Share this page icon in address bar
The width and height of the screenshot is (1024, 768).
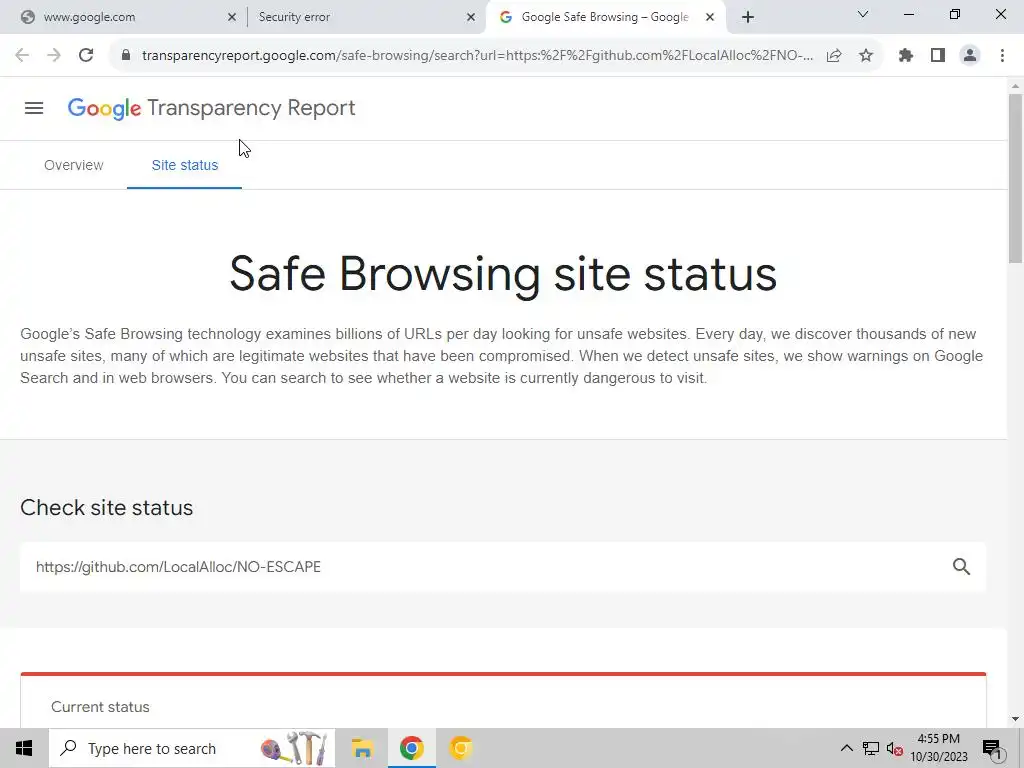coord(834,56)
